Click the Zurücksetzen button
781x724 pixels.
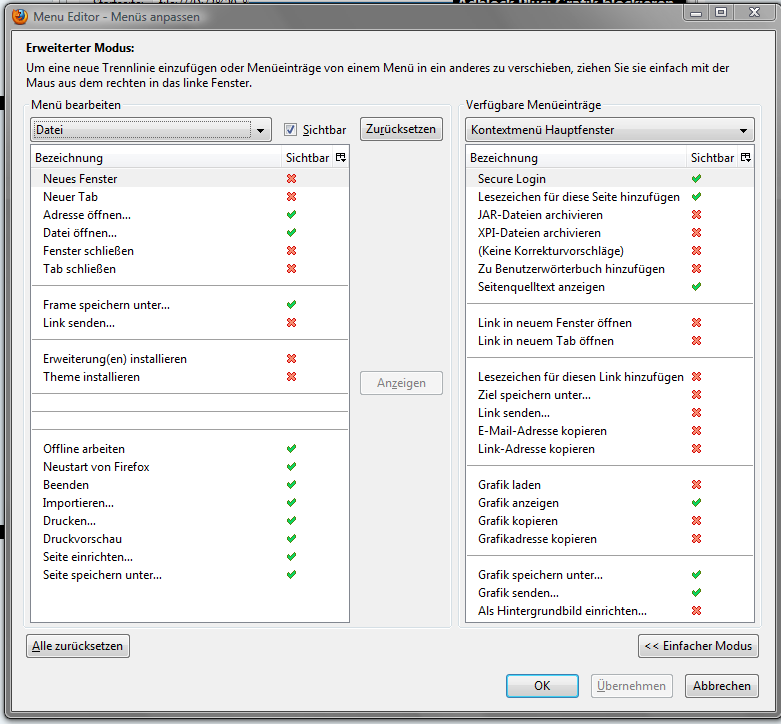(x=401, y=129)
